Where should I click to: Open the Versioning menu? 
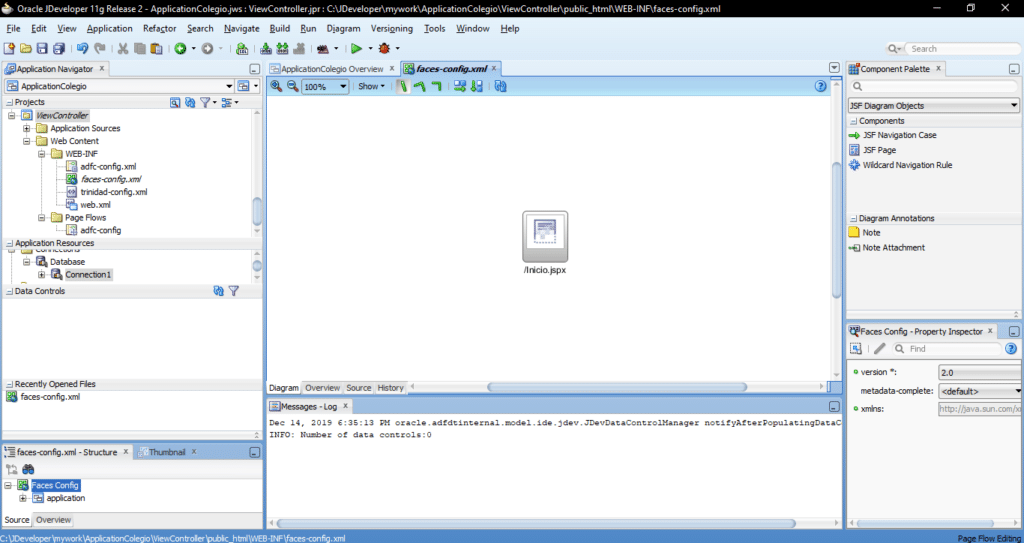point(392,29)
